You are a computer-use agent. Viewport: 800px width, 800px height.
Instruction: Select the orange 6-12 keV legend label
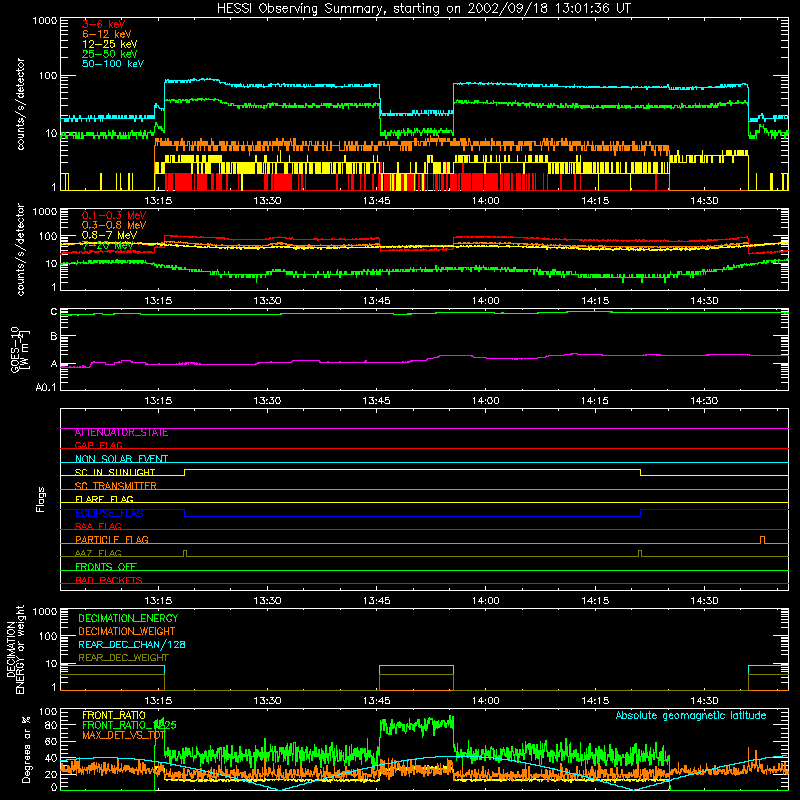(x=106, y=34)
